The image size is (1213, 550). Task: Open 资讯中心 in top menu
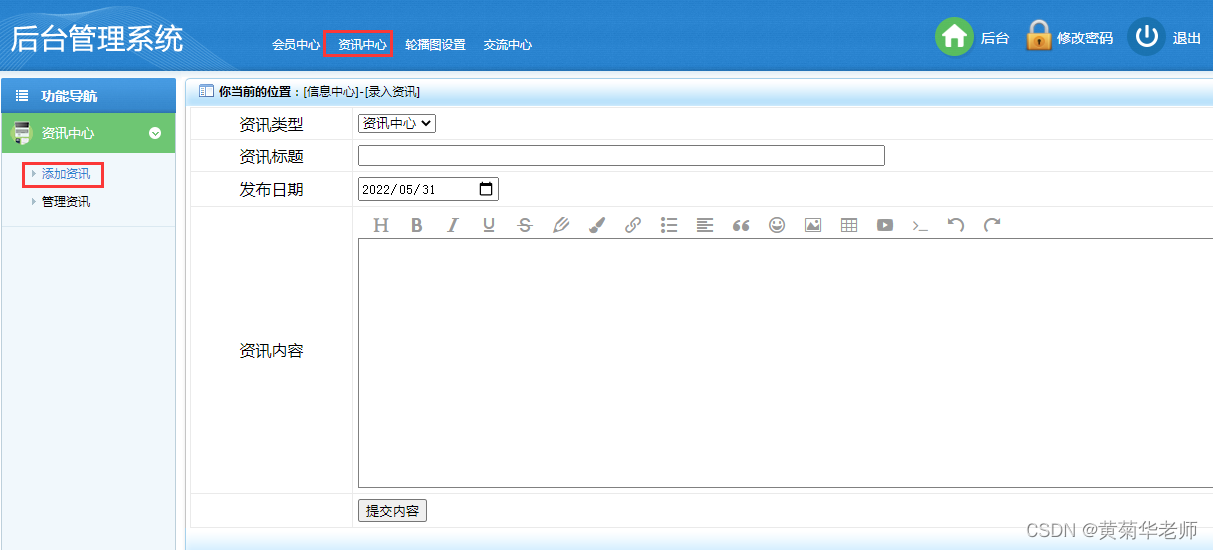tap(362, 45)
